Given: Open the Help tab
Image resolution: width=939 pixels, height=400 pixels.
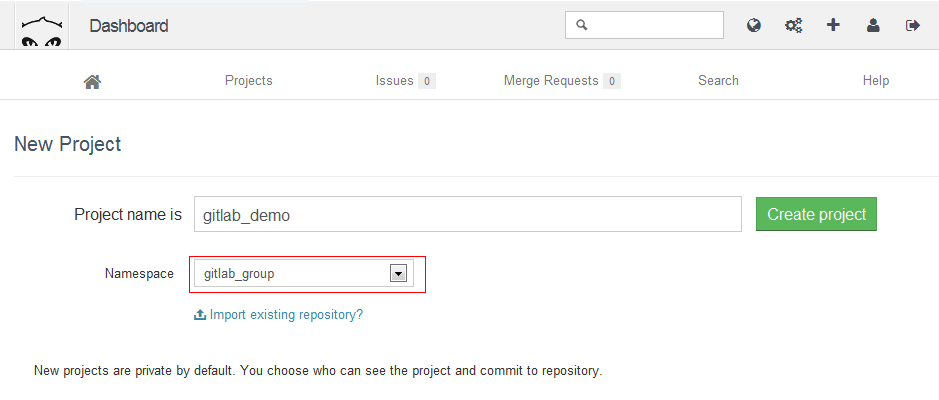Looking at the screenshot, I should click(876, 81).
